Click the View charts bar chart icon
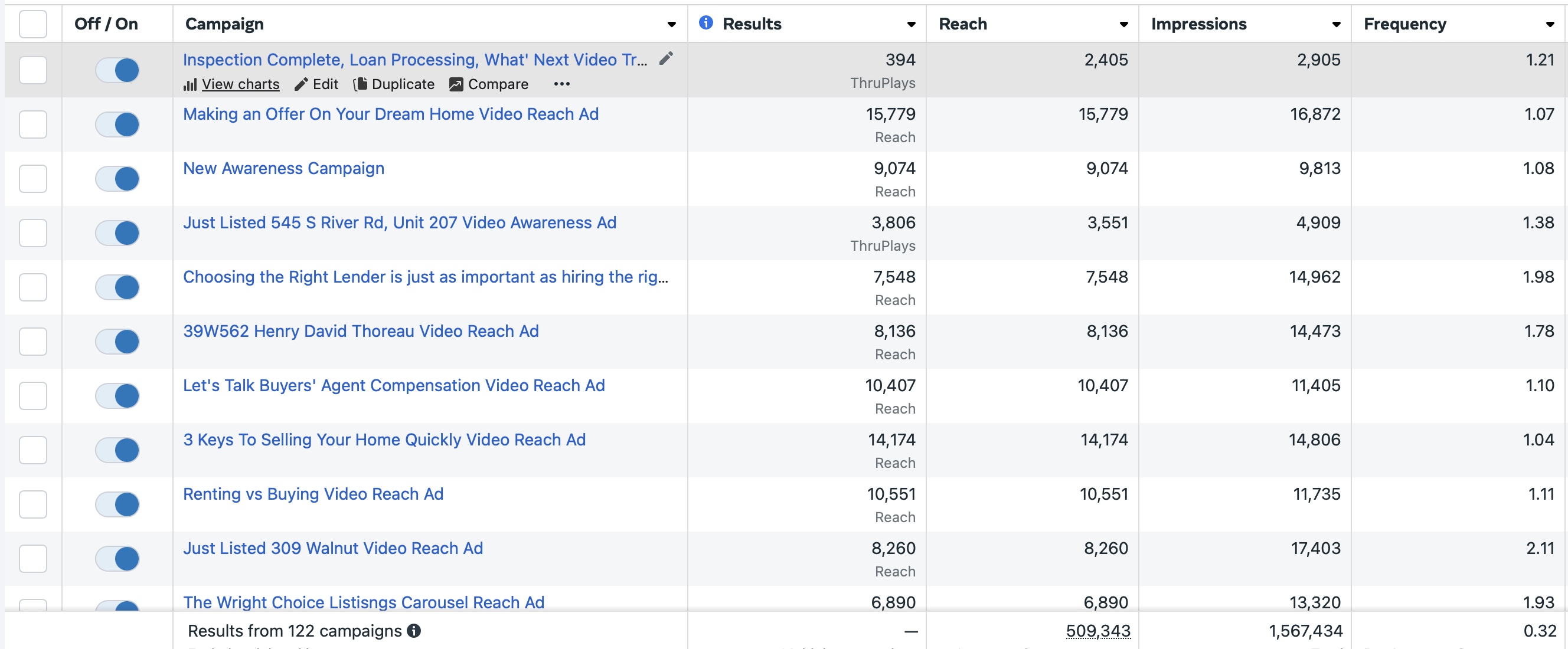Image resolution: width=1568 pixels, height=649 pixels. point(190,84)
